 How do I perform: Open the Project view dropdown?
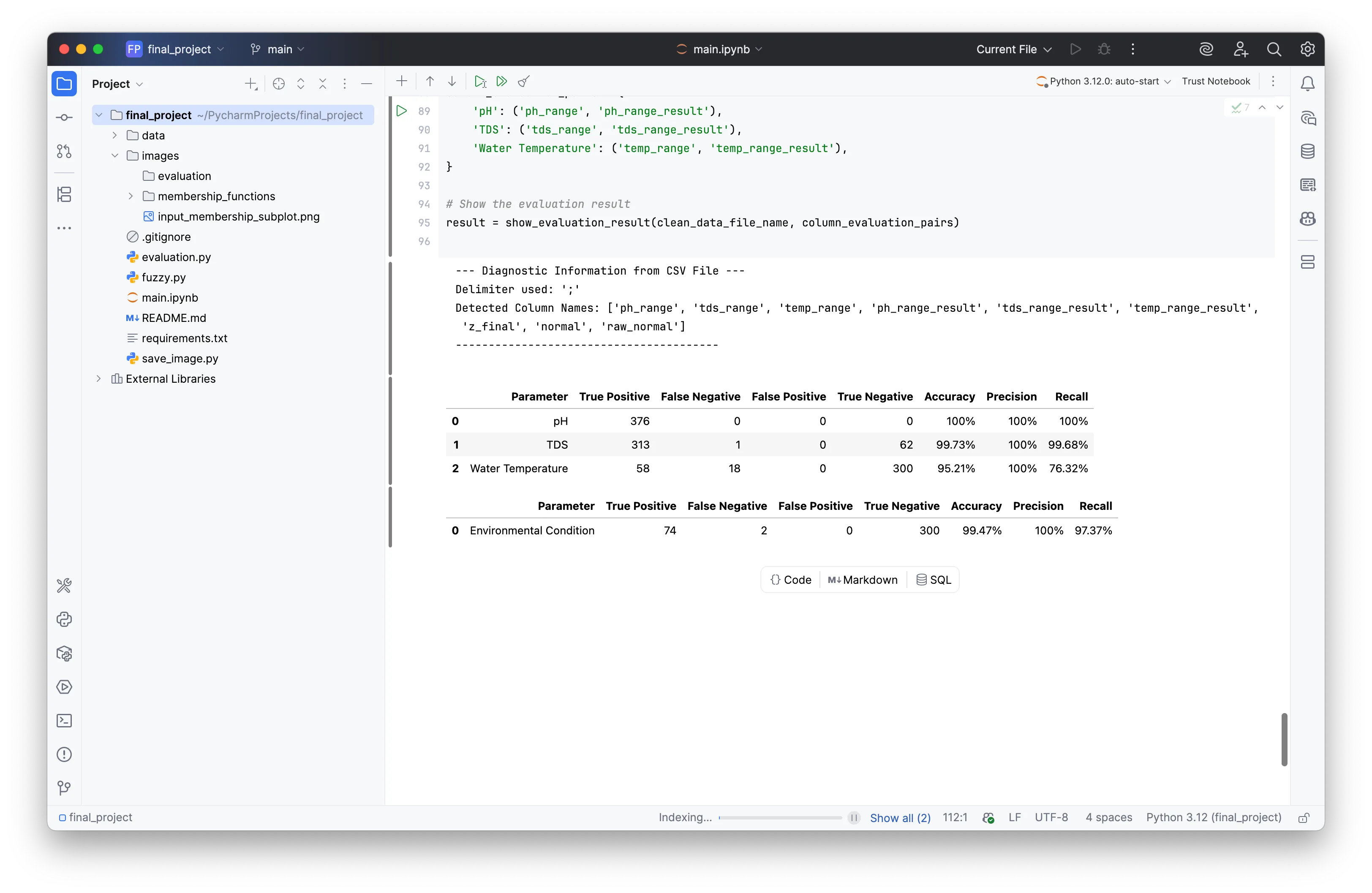[117, 84]
